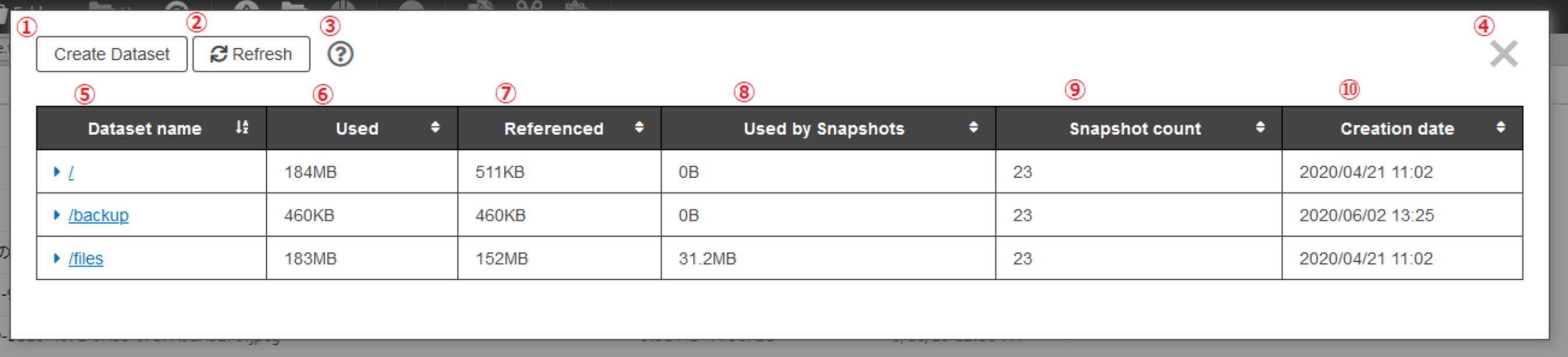Image resolution: width=1568 pixels, height=357 pixels.
Task: Open help via the question mark icon
Action: pyautogui.click(x=341, y=55)
